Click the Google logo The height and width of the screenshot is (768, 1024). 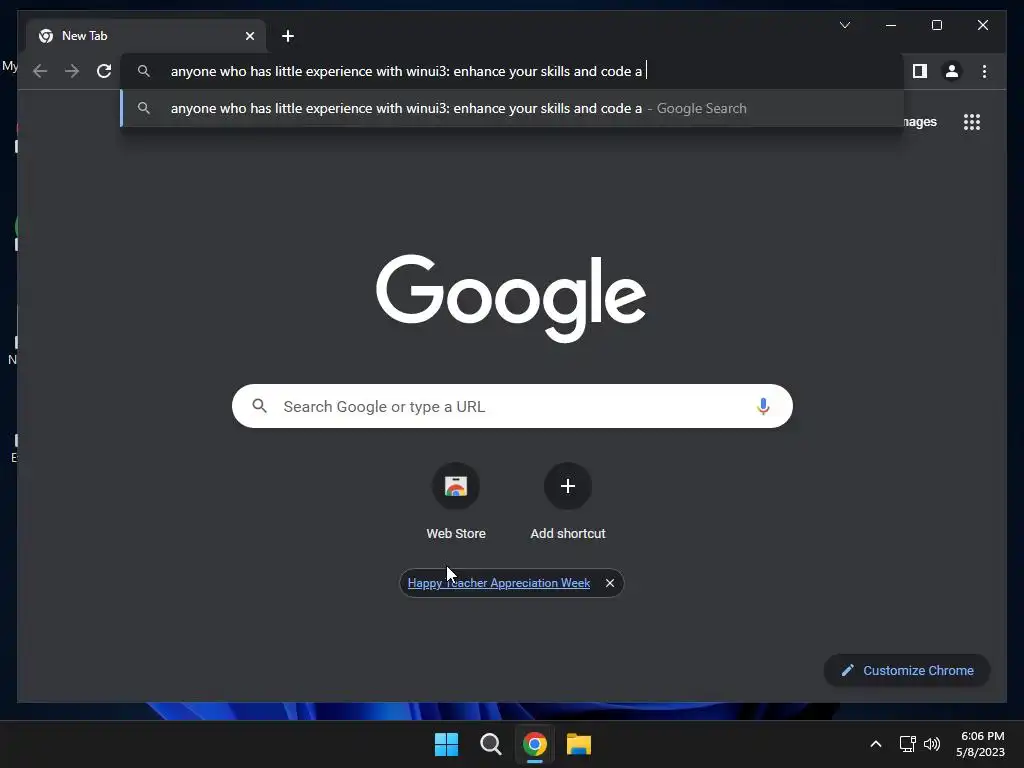[511, 298]
